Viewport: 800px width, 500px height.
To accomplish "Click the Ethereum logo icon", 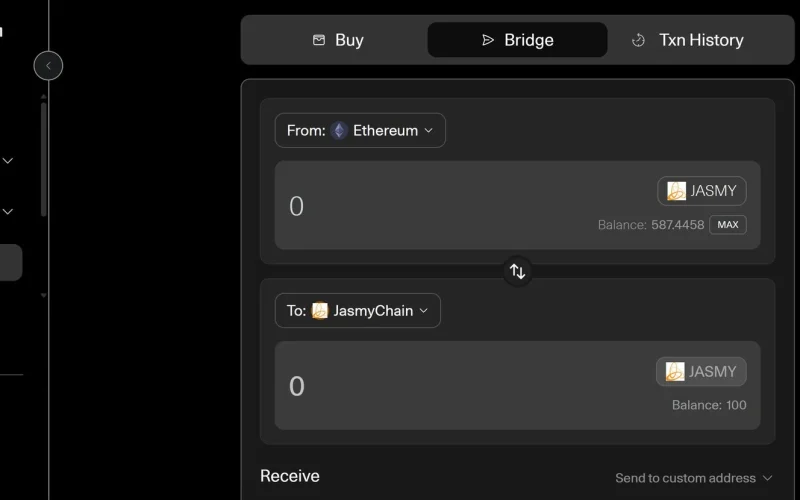I will coord(339,131).
